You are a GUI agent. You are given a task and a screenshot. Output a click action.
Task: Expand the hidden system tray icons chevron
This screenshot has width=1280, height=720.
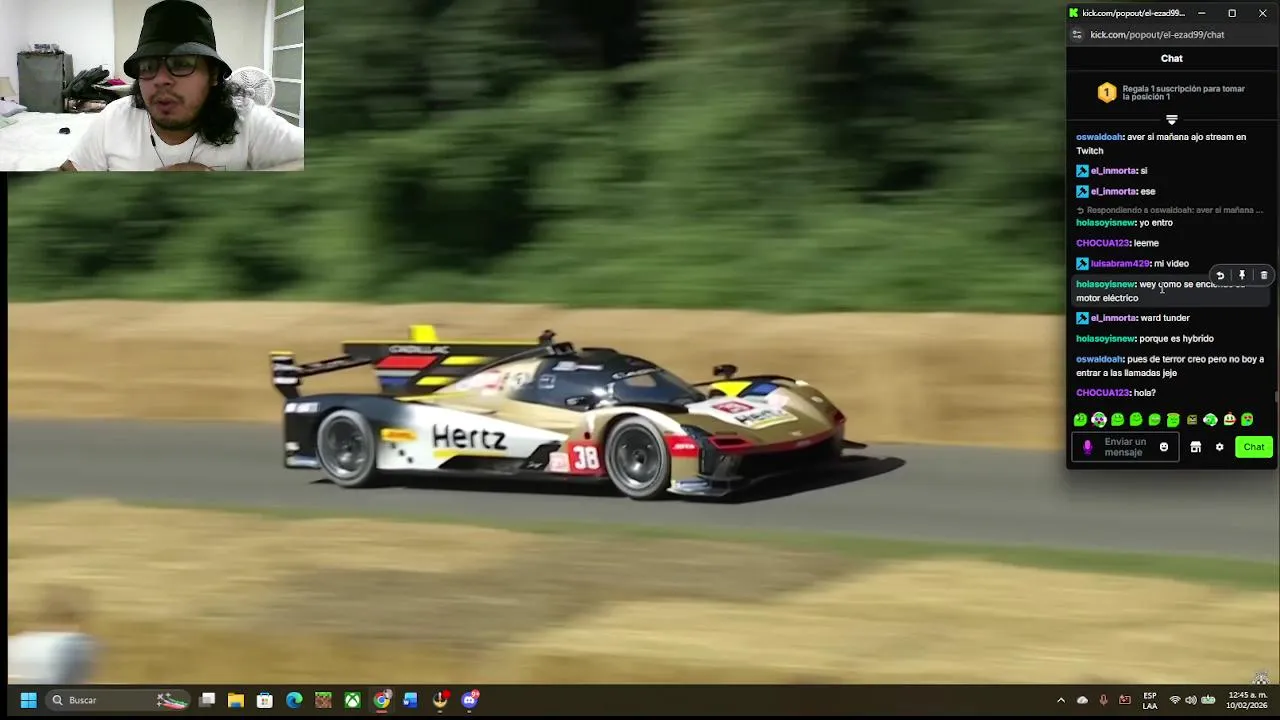tap(1061, 700)
